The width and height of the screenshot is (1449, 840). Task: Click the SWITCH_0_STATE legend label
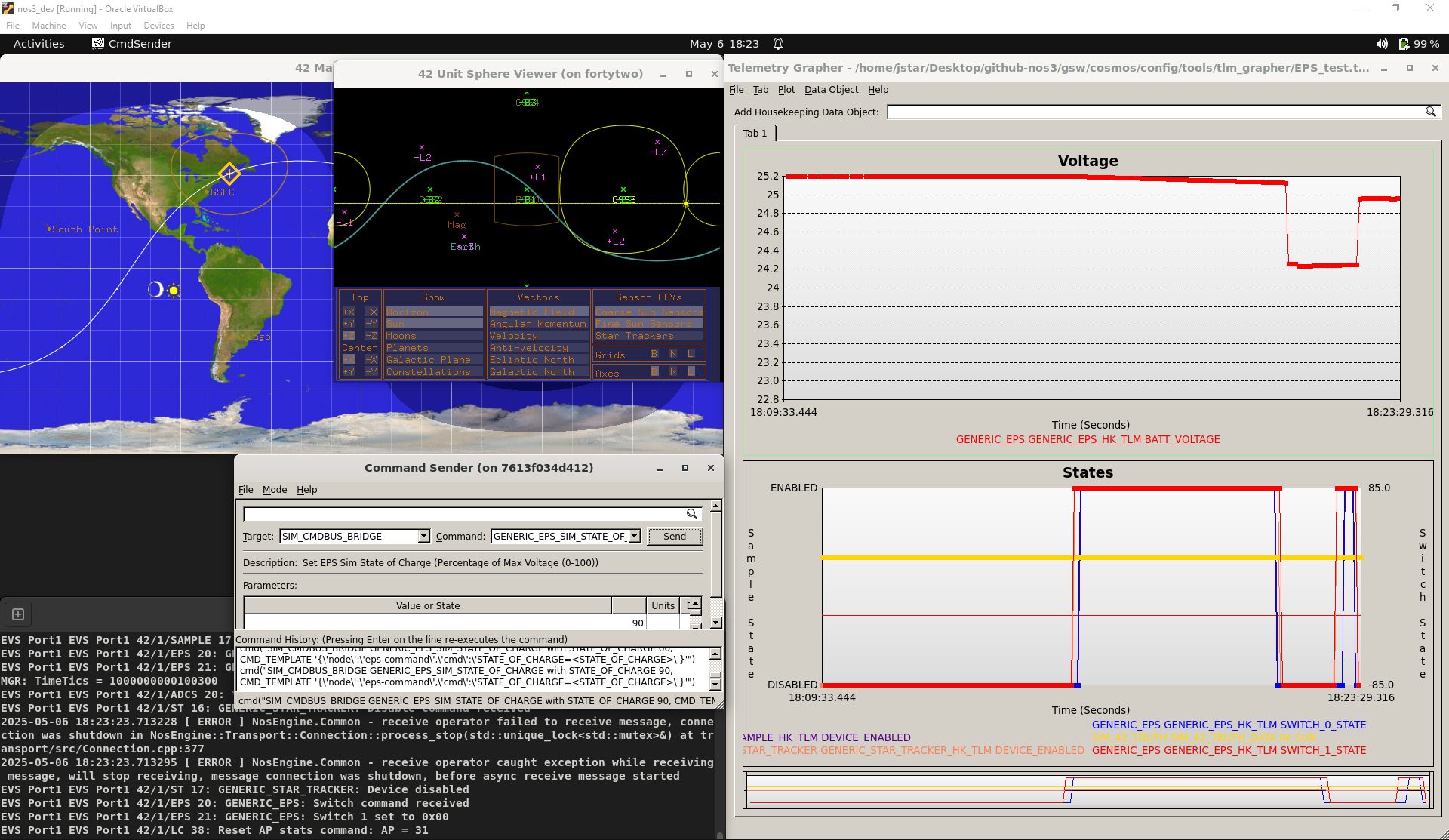(1229, 725)
